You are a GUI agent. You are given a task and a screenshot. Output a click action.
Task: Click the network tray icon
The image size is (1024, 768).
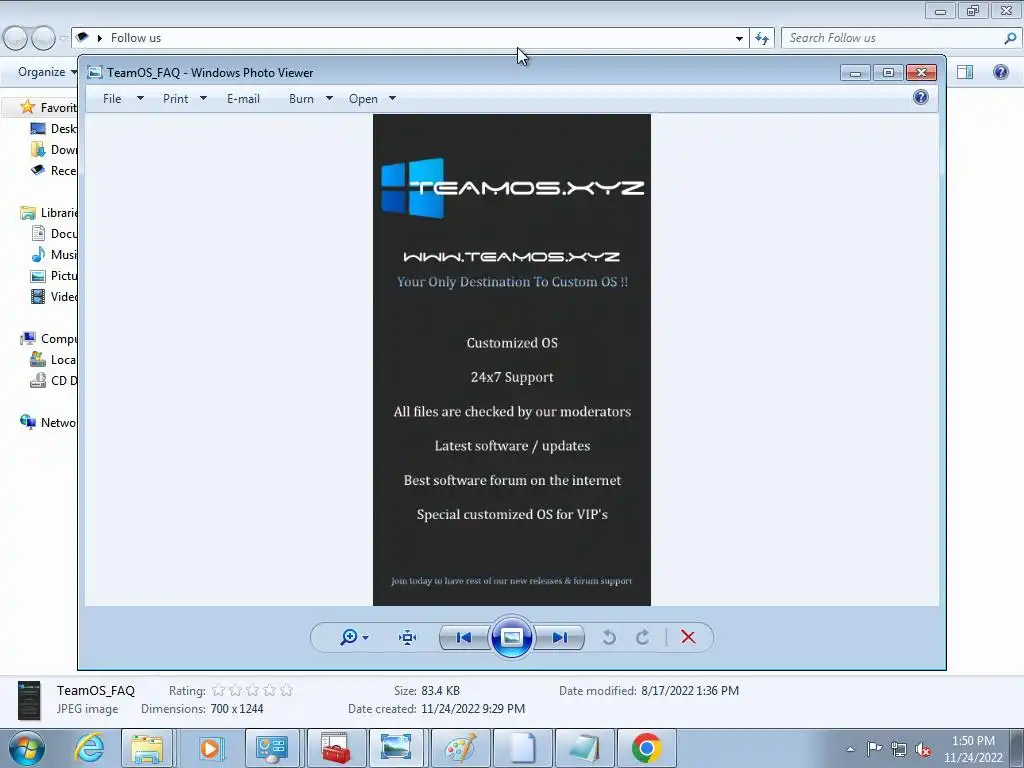point(899,749)
